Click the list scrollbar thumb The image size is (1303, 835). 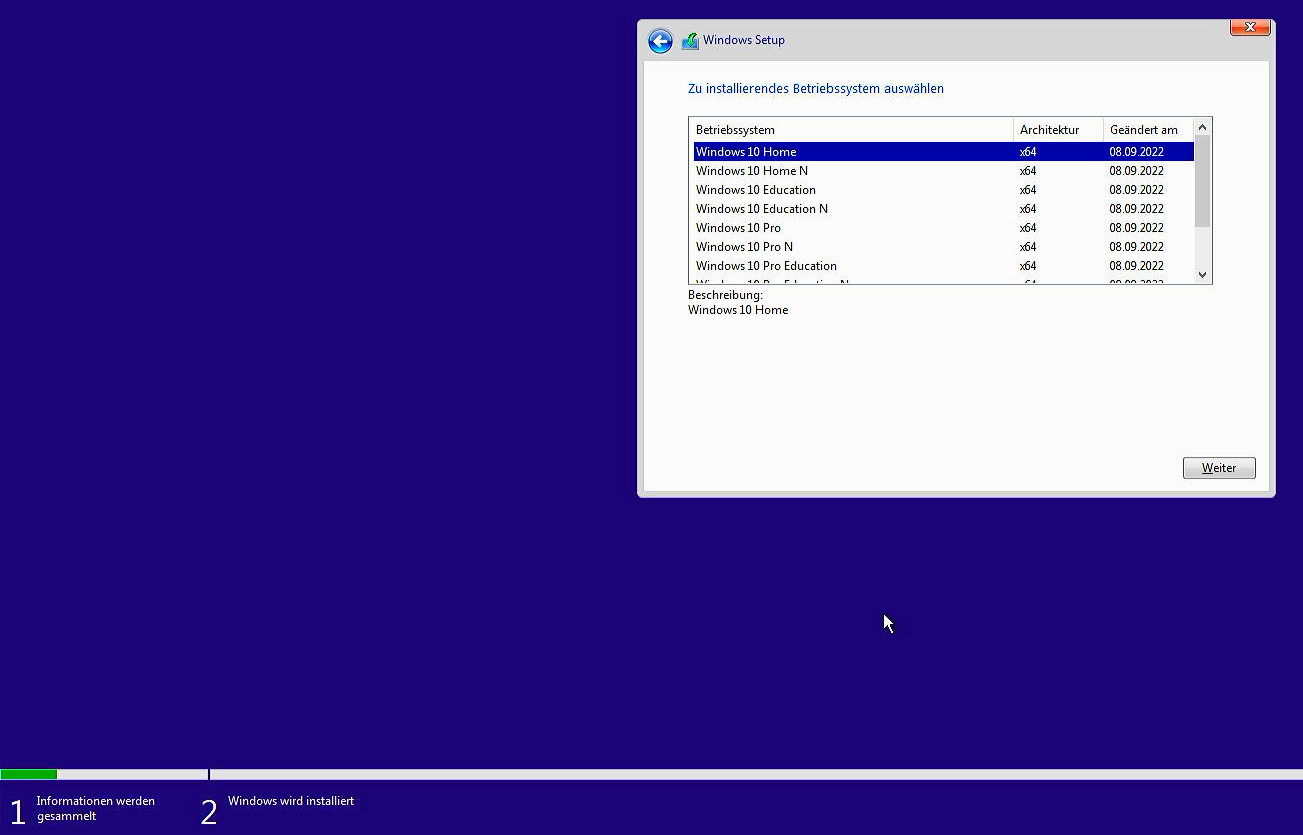1203,181
